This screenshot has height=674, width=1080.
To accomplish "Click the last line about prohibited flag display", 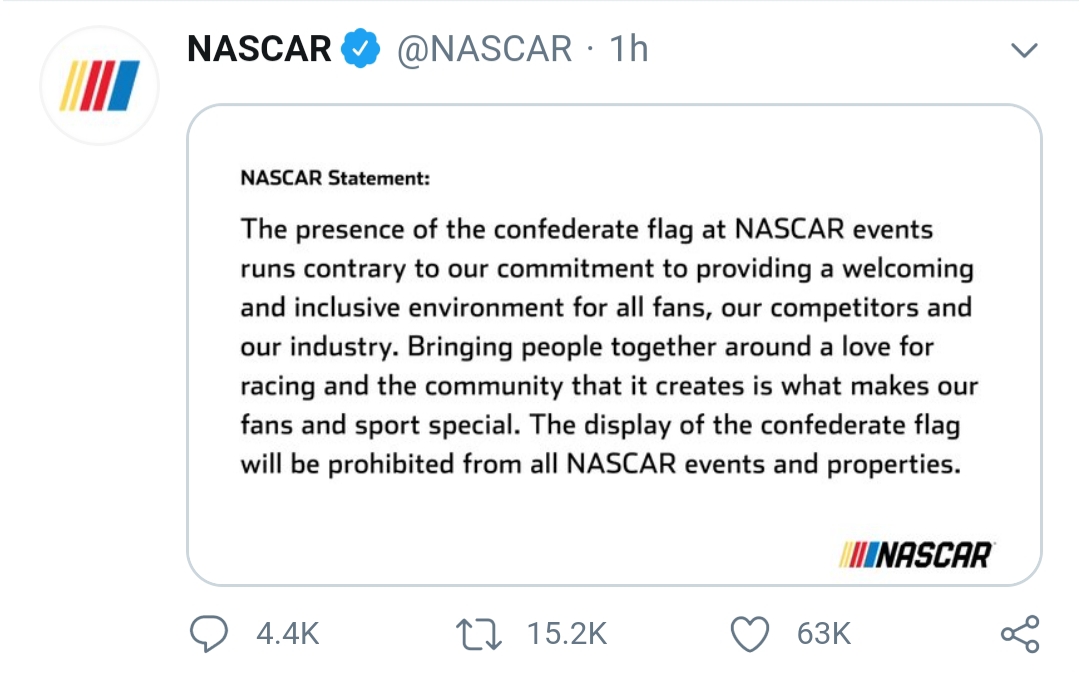I will 600,464.
